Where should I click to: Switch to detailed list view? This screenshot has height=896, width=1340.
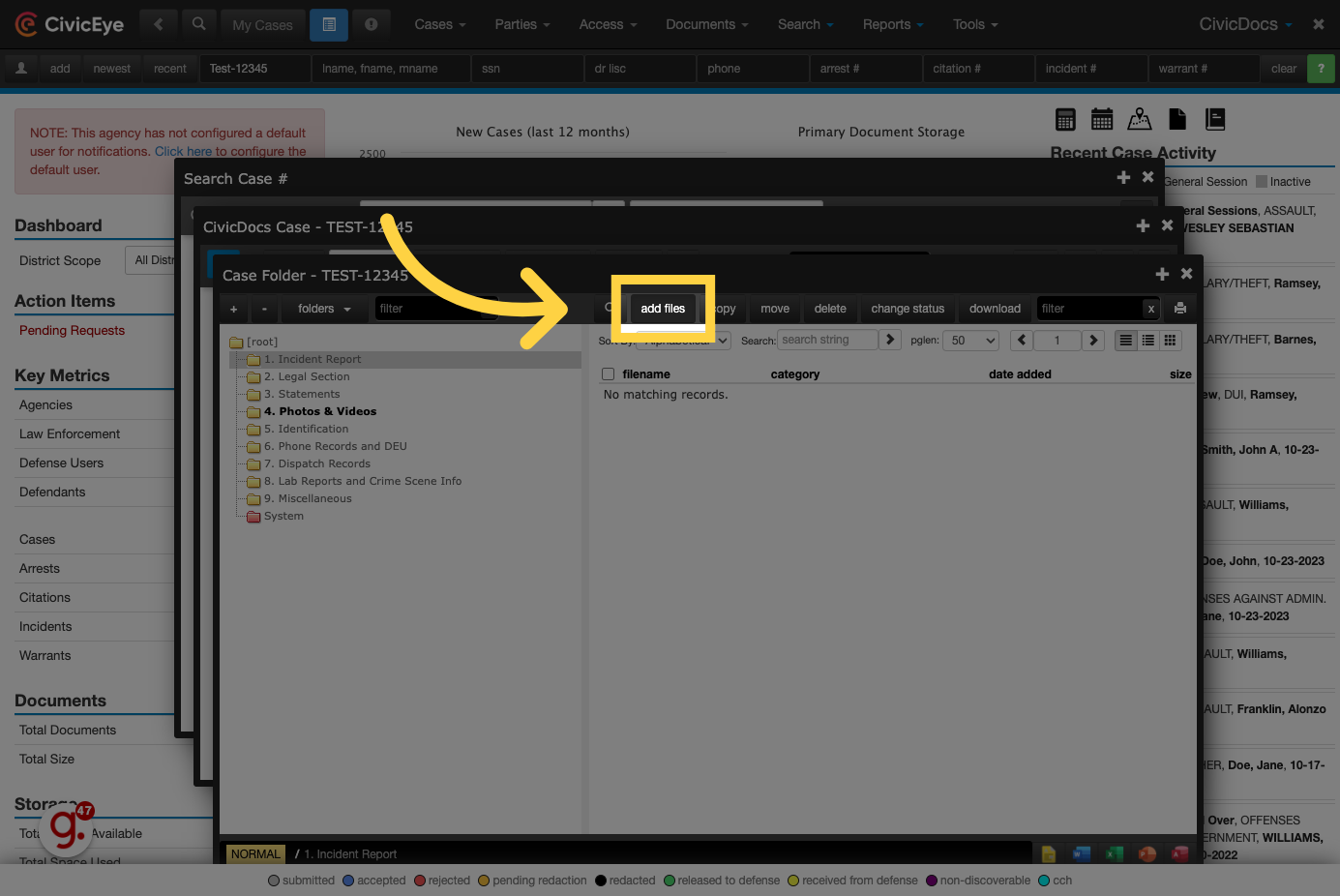pos(1125,340)
